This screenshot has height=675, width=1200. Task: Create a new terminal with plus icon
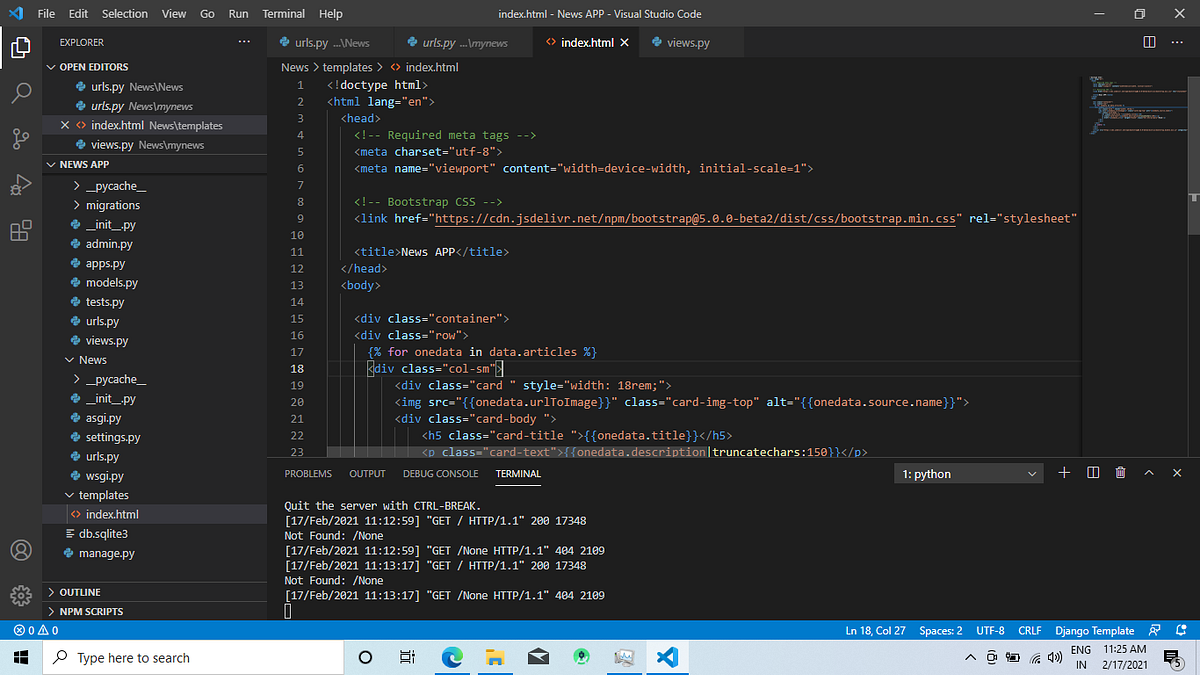click(x=1064, y=473)
